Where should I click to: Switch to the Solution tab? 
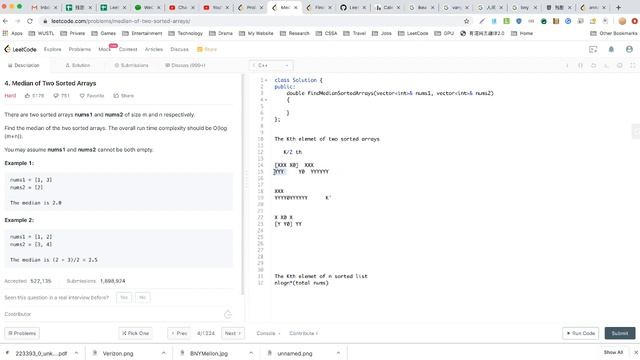point(78,65)
